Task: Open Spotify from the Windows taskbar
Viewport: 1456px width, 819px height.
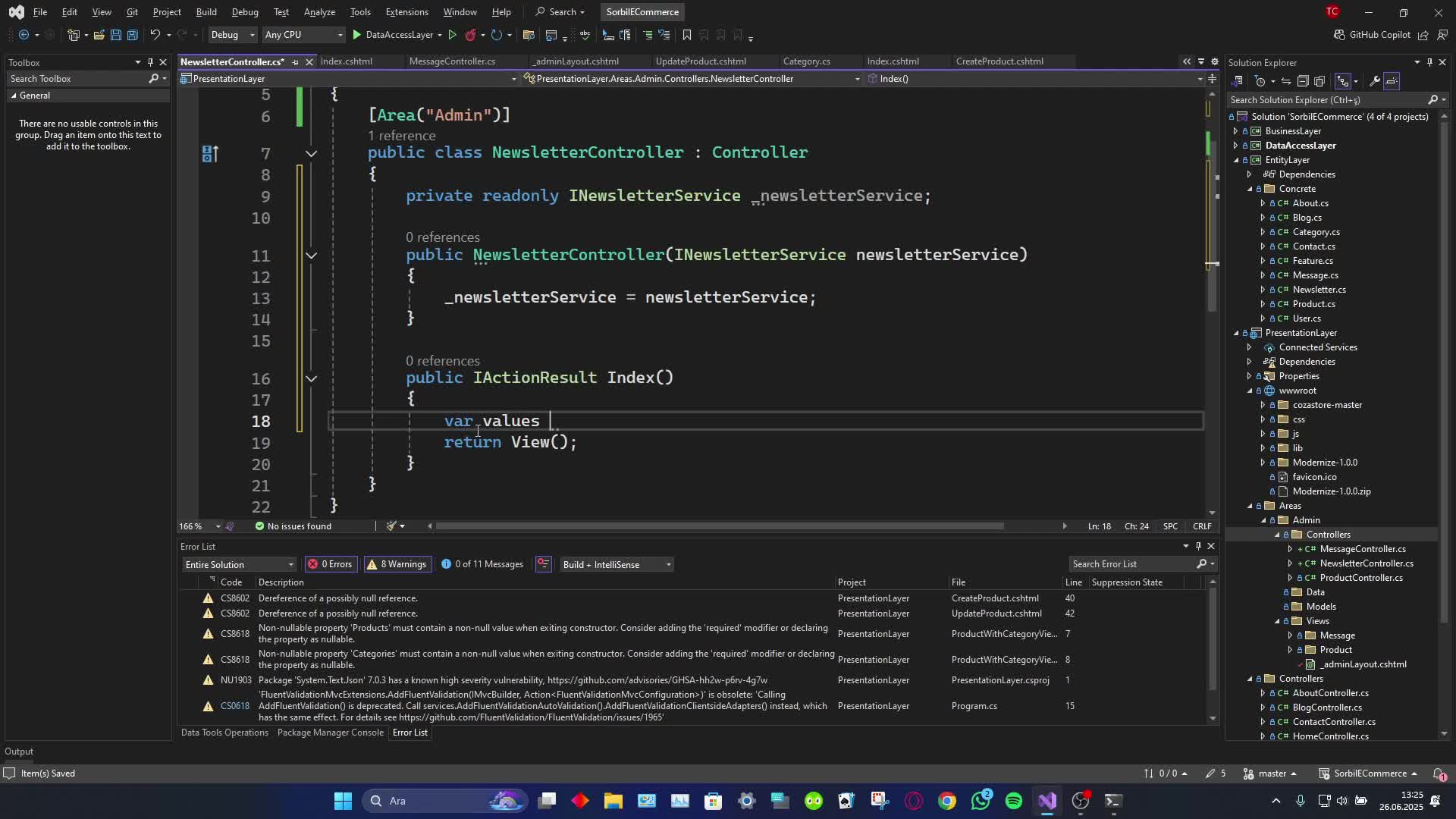Action: pos(1014,801)
